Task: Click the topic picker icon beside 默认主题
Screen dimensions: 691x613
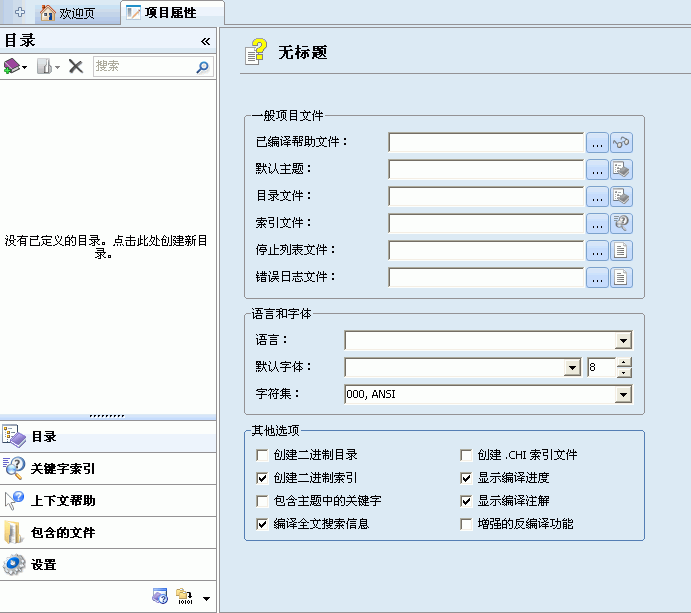Action: pyautogui.click(x=621, y=170)
